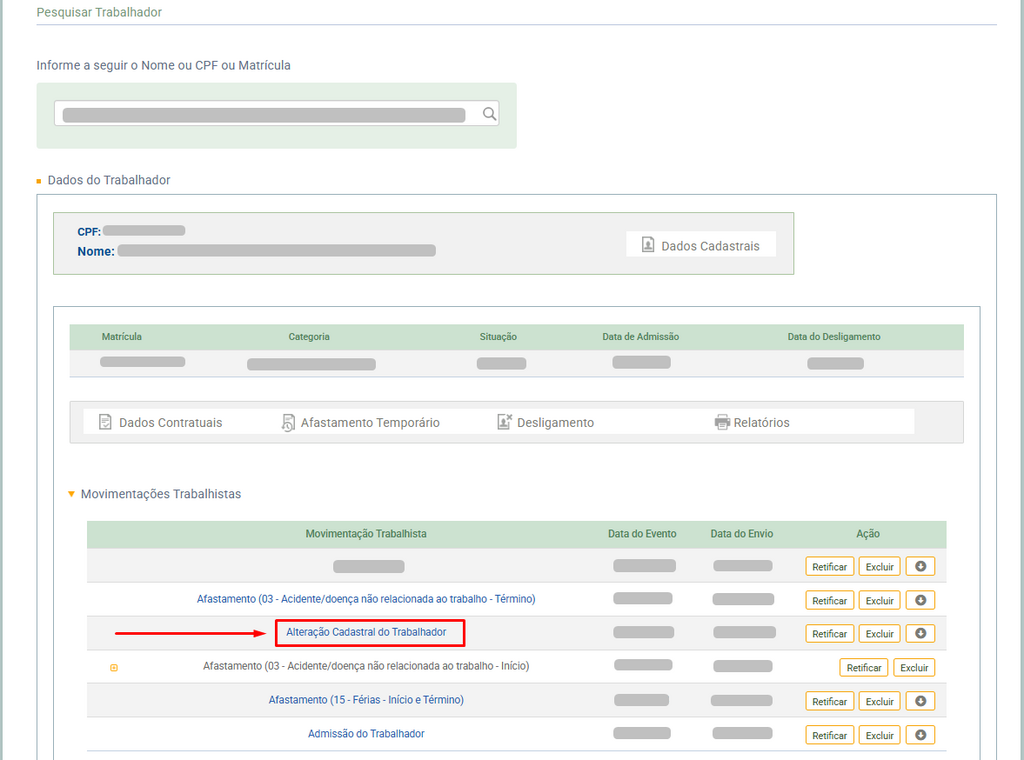This screenshot has width=1024, height=760.
Task: Click Excluir for Afastamento Início row
Action: 914,668
